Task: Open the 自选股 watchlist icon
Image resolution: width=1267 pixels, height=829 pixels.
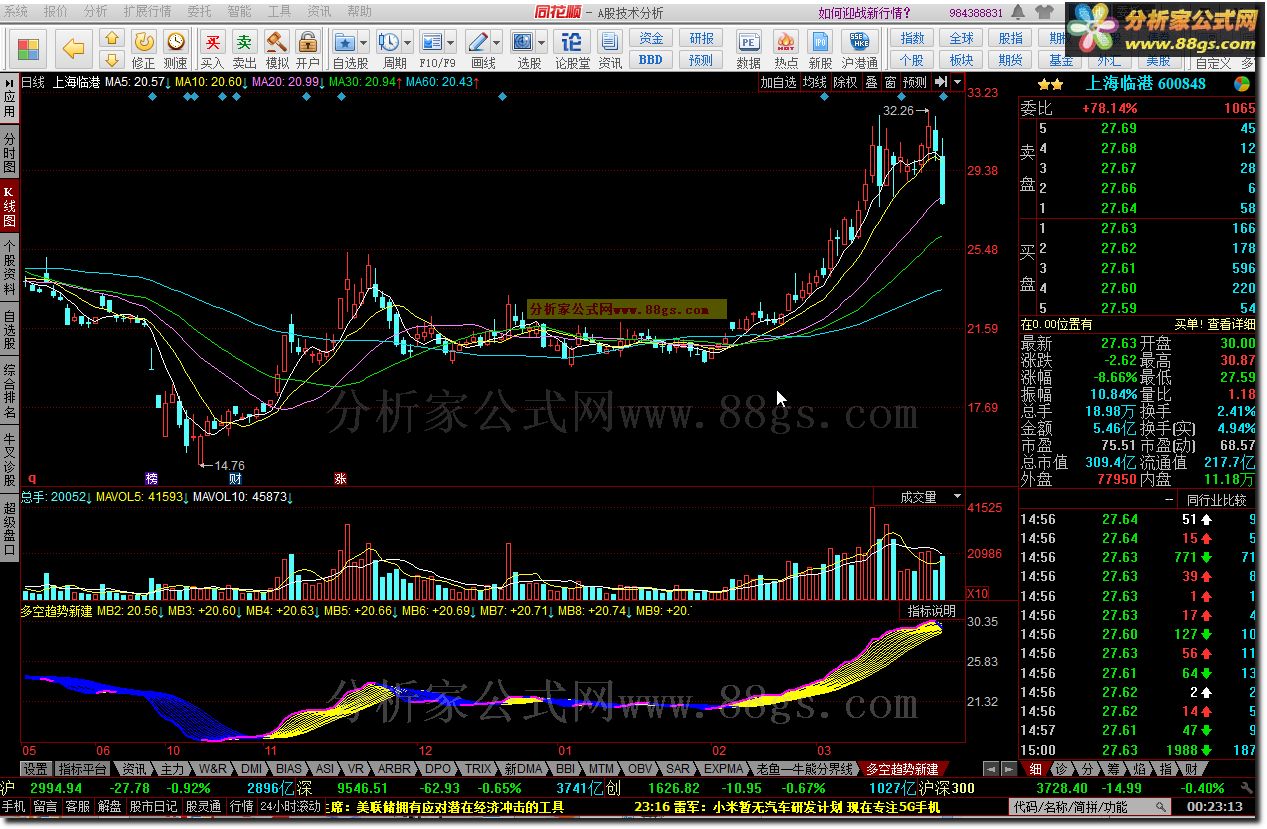Action: coord(345,42)
